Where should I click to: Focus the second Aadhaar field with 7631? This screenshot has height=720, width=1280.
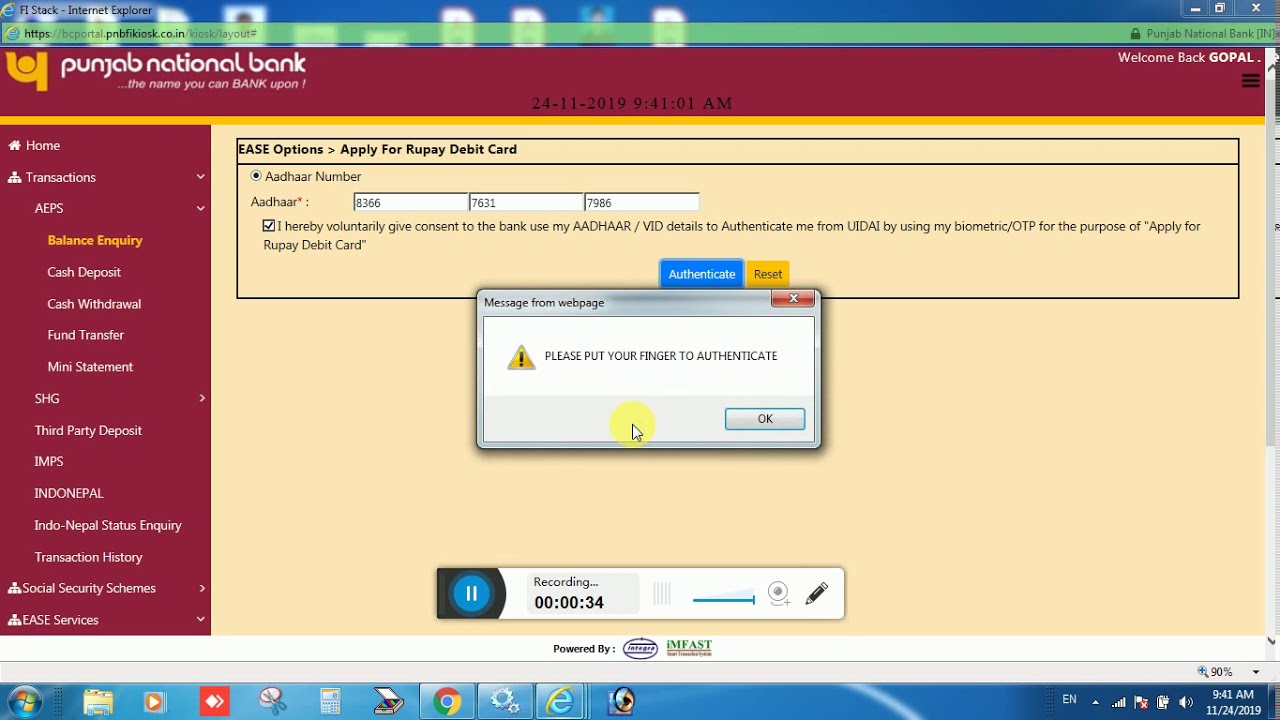(x=525, y=203)
